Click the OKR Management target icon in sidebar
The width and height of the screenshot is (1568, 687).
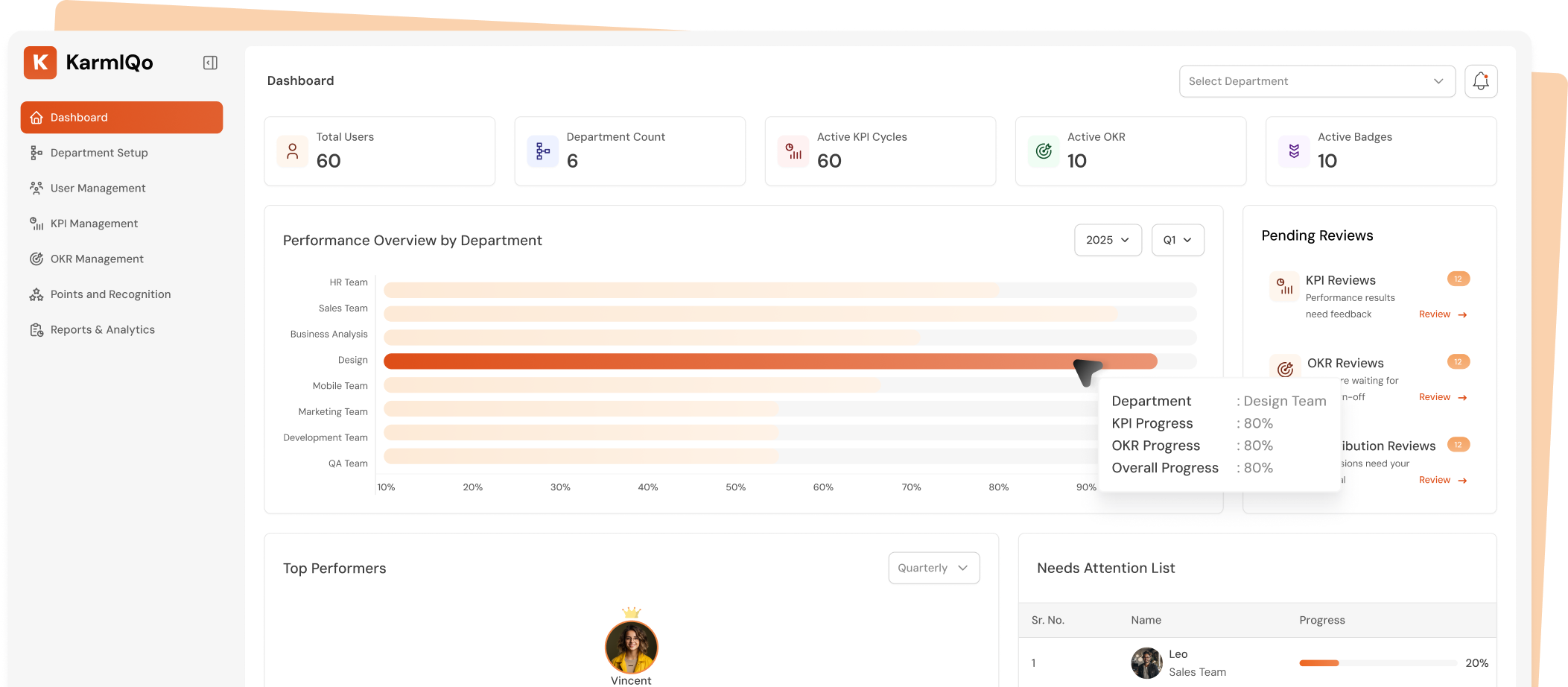pos(36,259)
